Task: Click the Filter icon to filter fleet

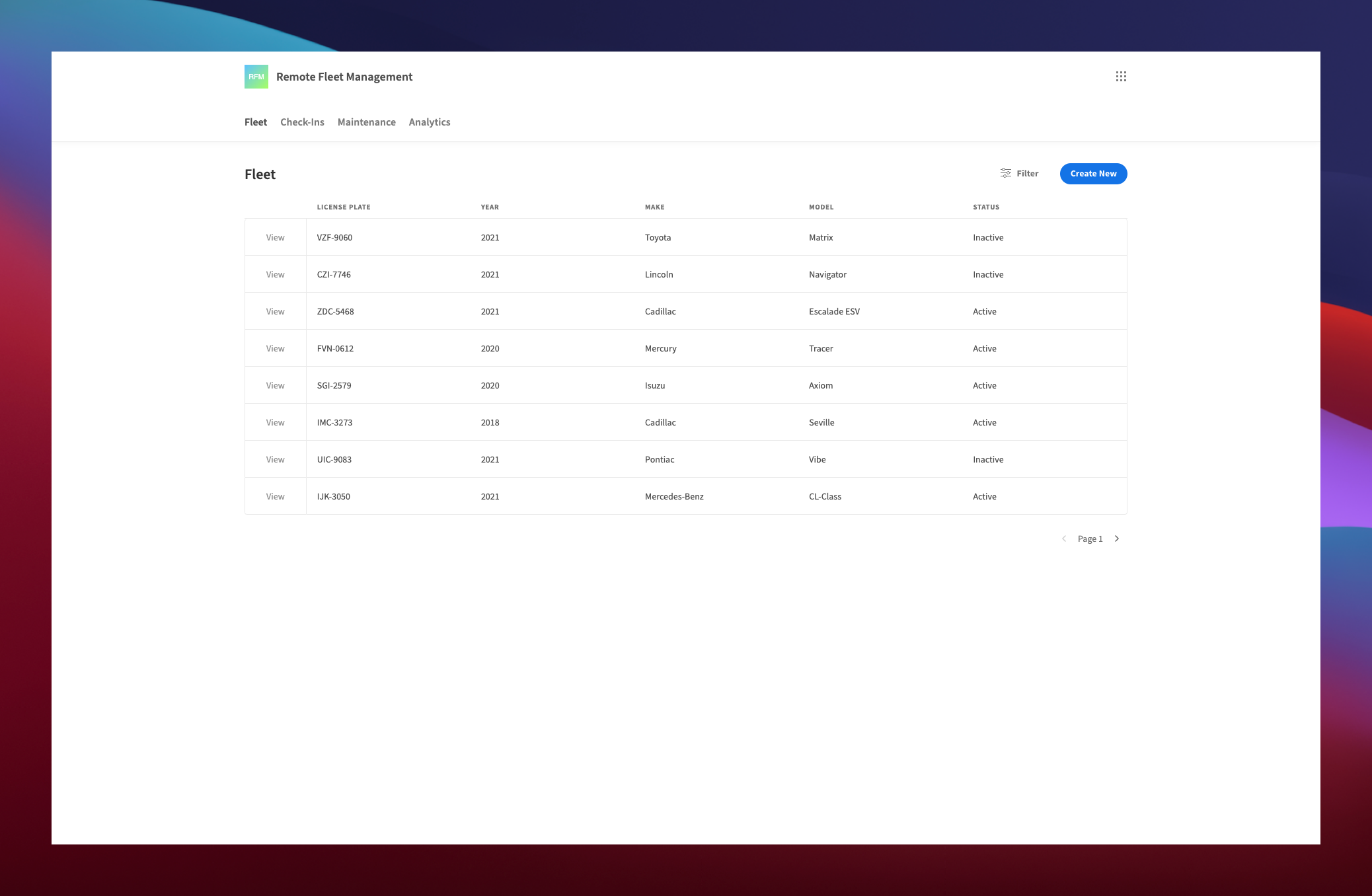Action: tap(1006, 173)
